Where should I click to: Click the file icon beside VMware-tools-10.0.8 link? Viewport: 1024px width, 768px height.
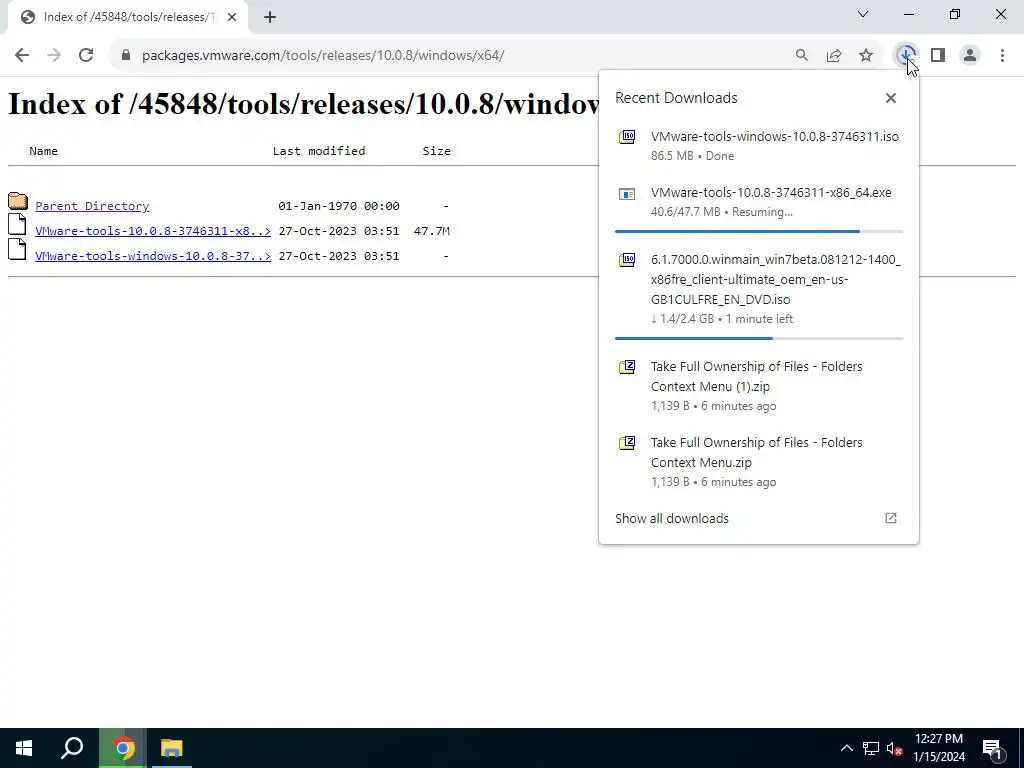click(x=18, y=225)
